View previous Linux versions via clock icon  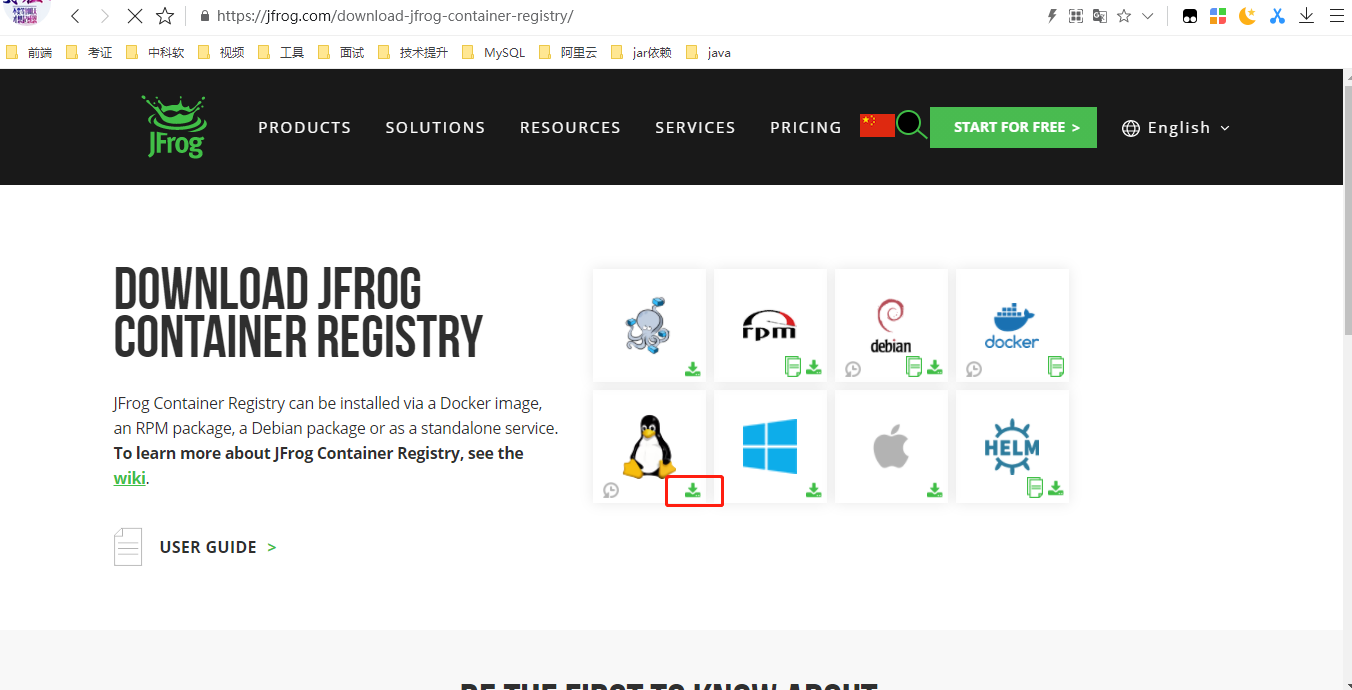(611, 490)
